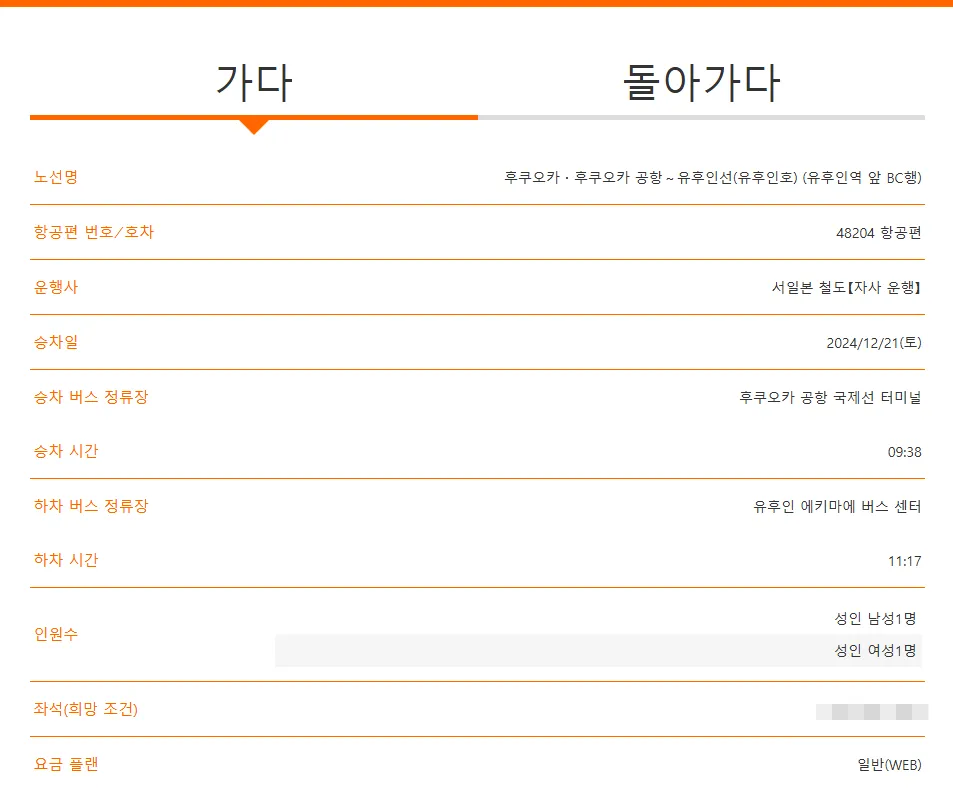Select the Fukuoka Airport ~ Yufuin route text

(712, 177)
